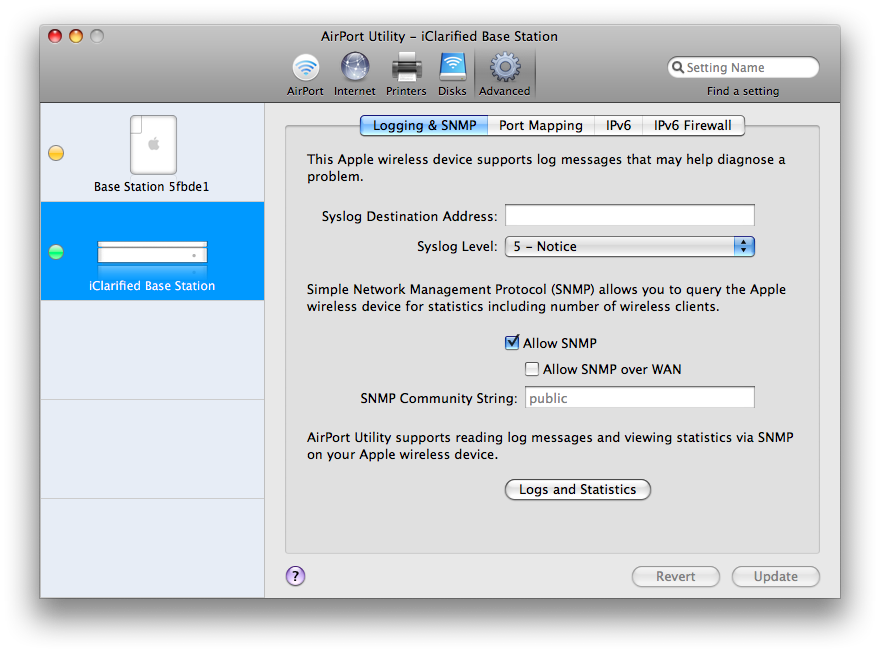The image size is (880, 653).
Task: Switch to the Port Mapping tab
Action: coord(541,125)
